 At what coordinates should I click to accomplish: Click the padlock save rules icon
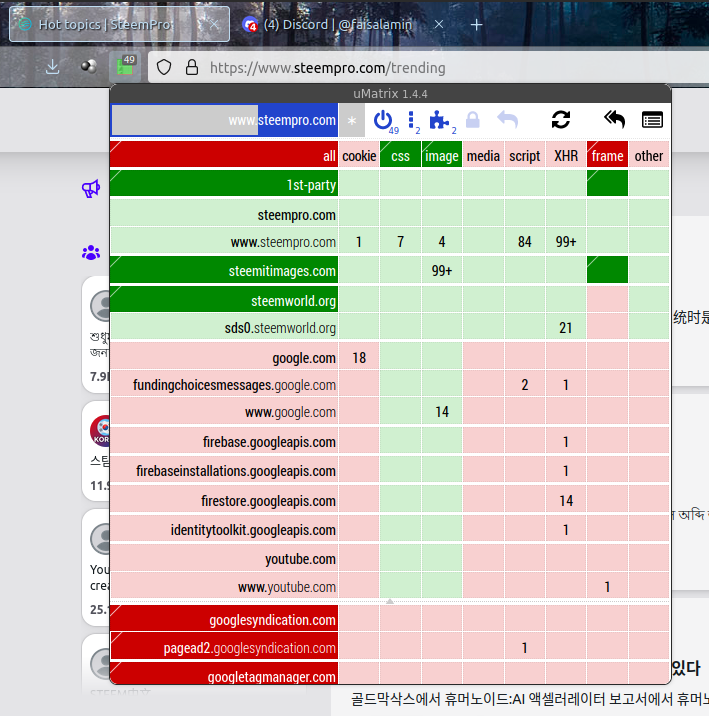click(473, 120)
